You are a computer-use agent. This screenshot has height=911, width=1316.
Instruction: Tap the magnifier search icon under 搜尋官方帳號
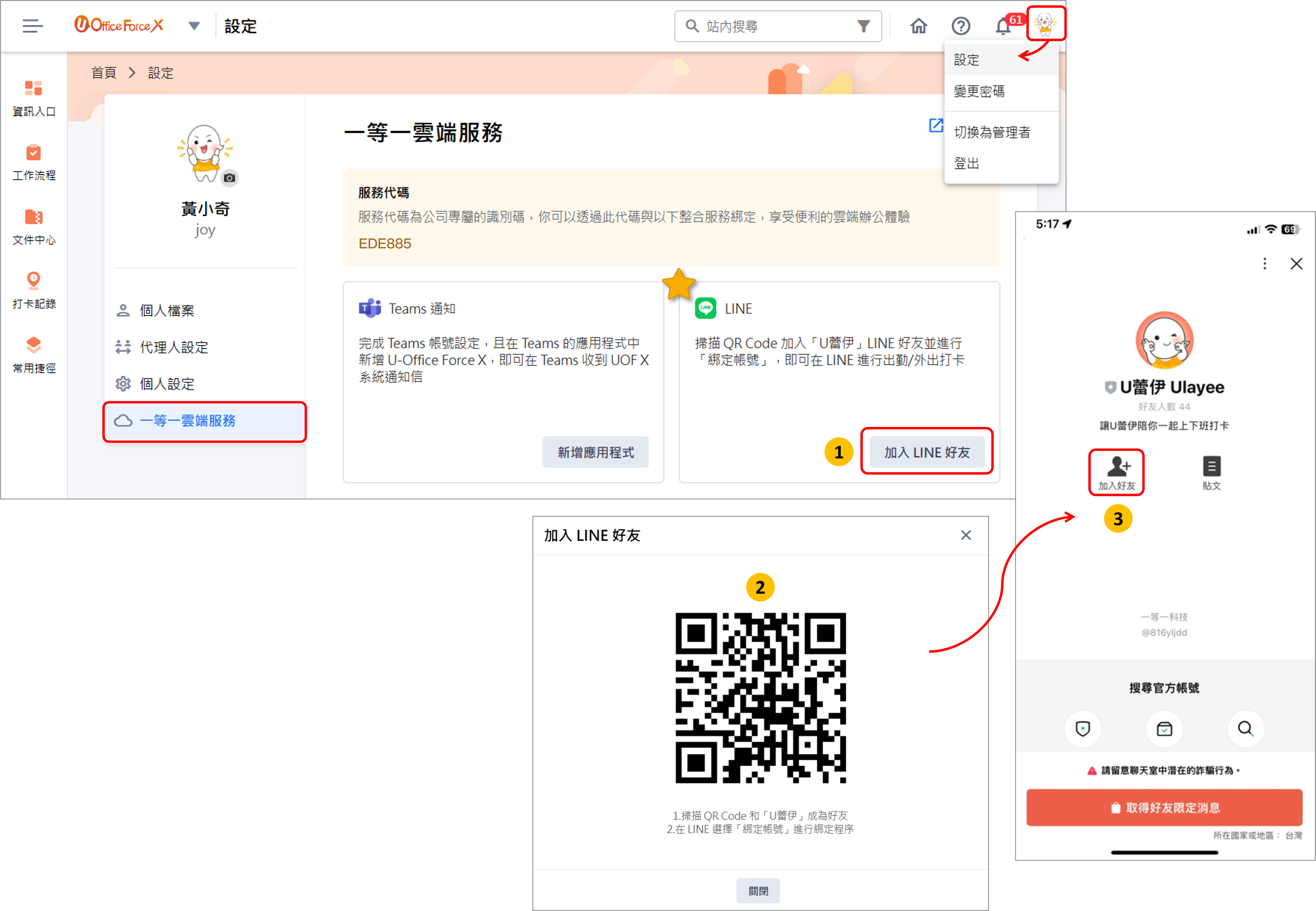pyautogui.click(x=1245, y=729)
